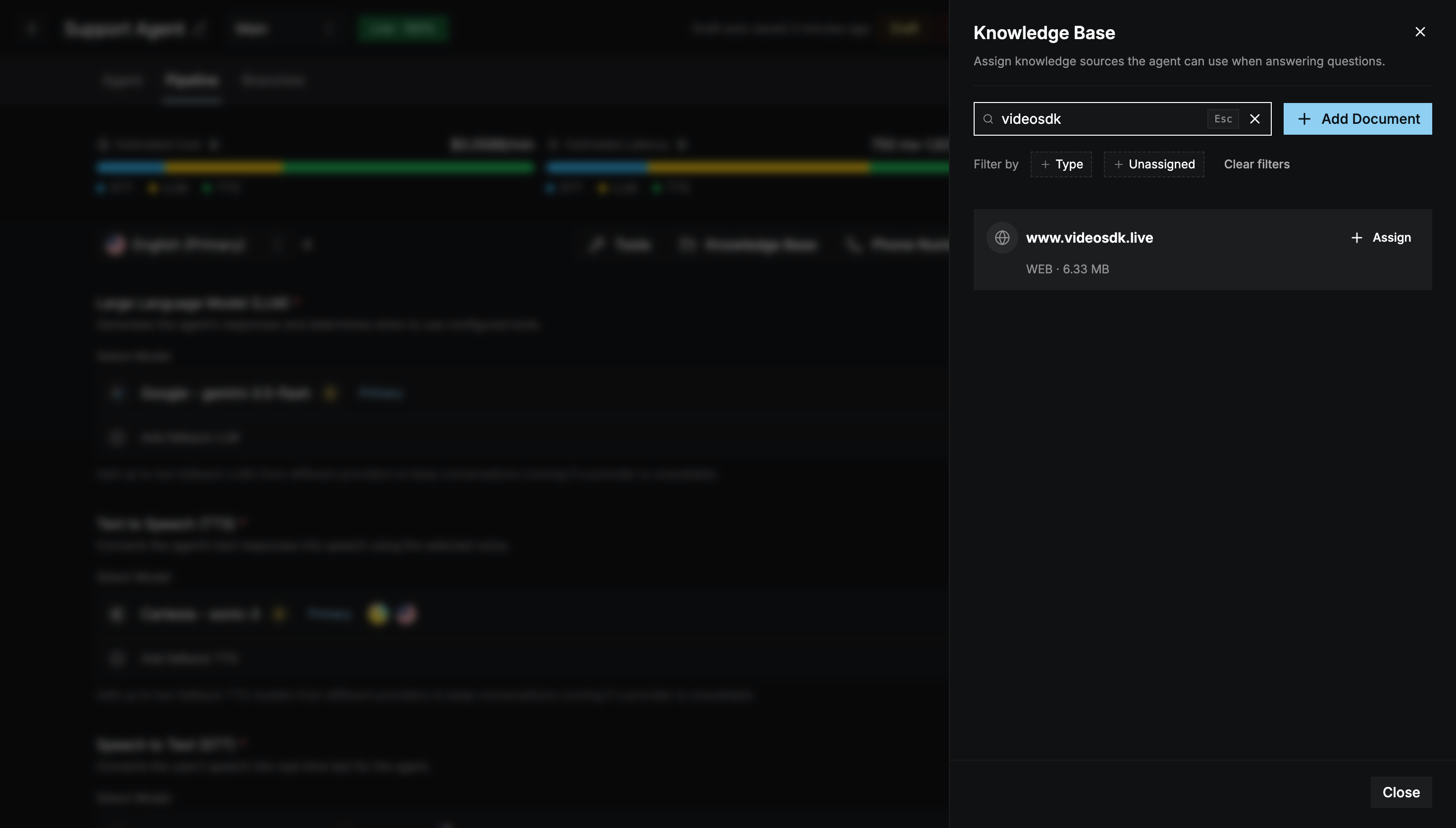Click the Close button at bottom

coord(1401,792)
